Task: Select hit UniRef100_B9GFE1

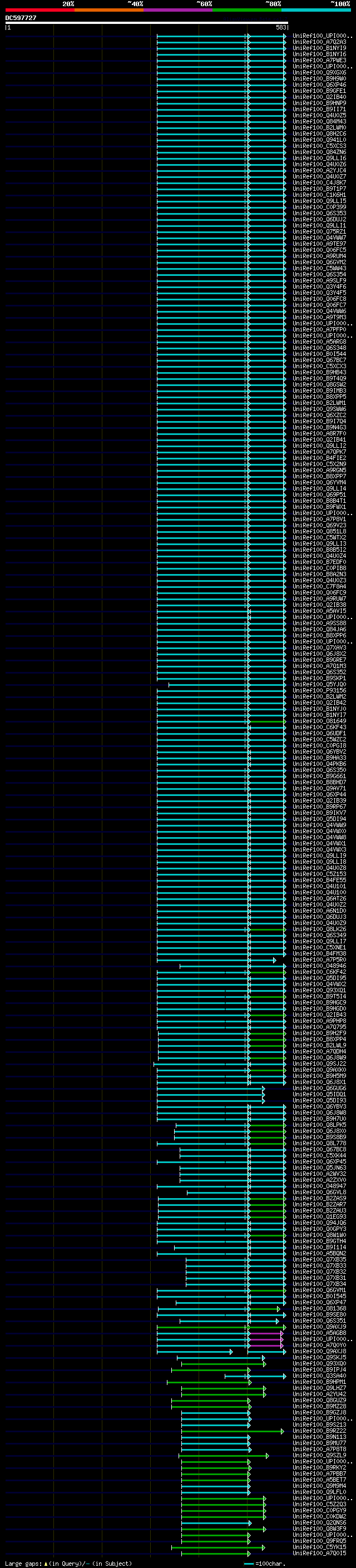Action: pyautogui.click(x=319, y=91)
